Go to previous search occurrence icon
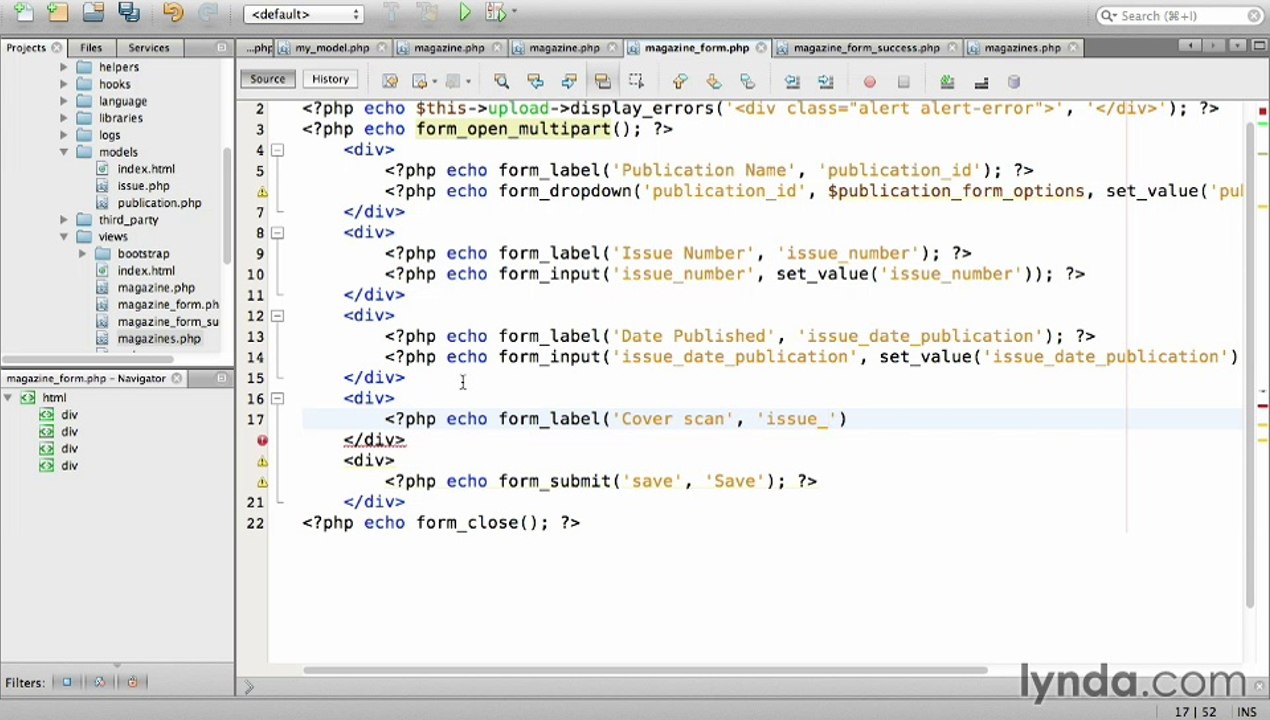 pos(535,81)
